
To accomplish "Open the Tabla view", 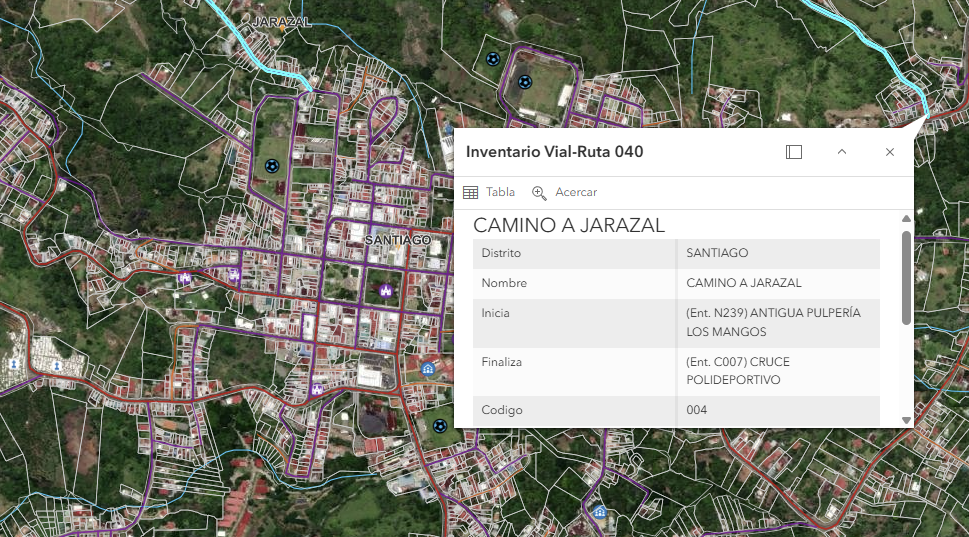I will tap(500, 192).
